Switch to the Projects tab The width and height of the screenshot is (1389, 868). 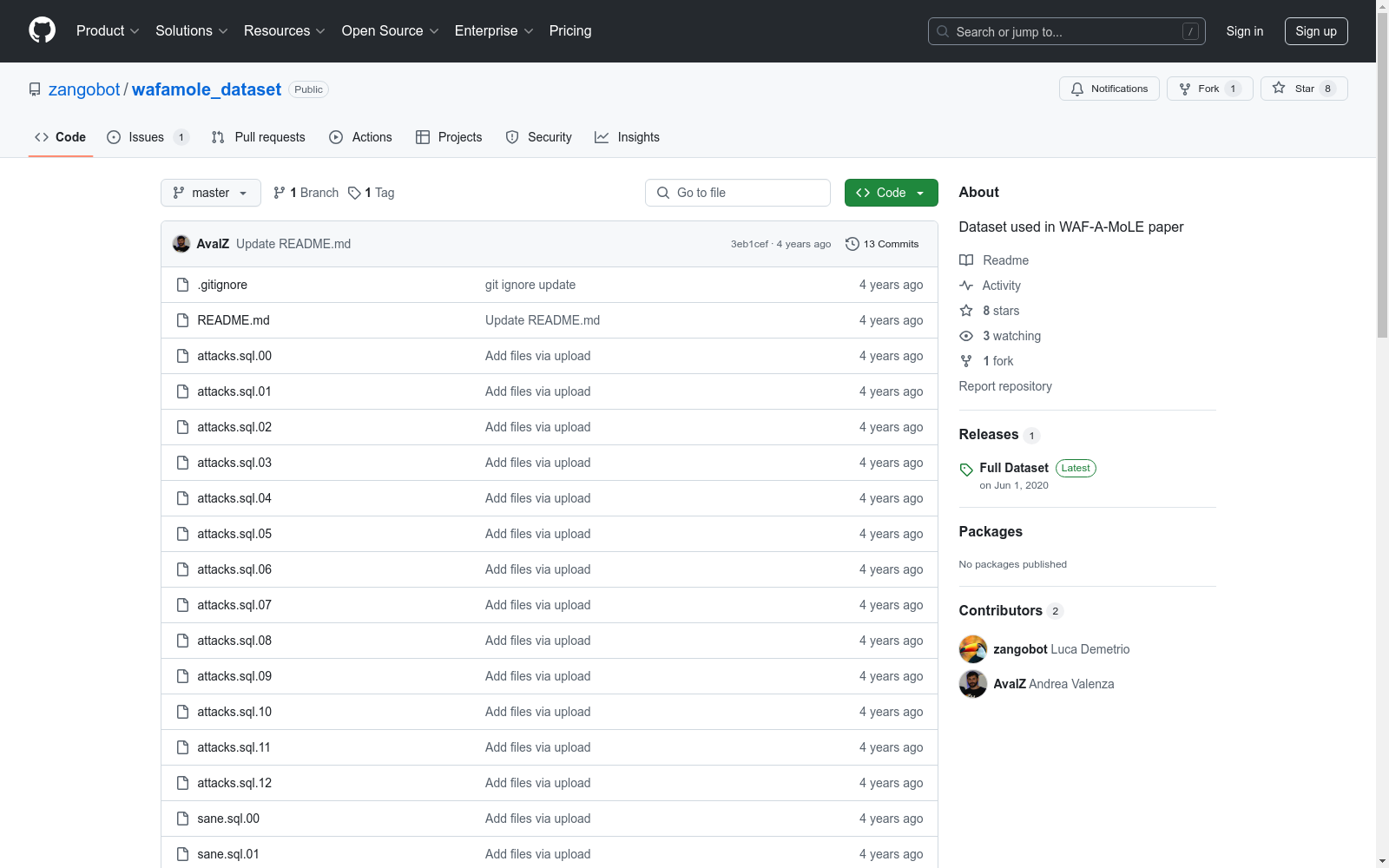click(449, 137)
